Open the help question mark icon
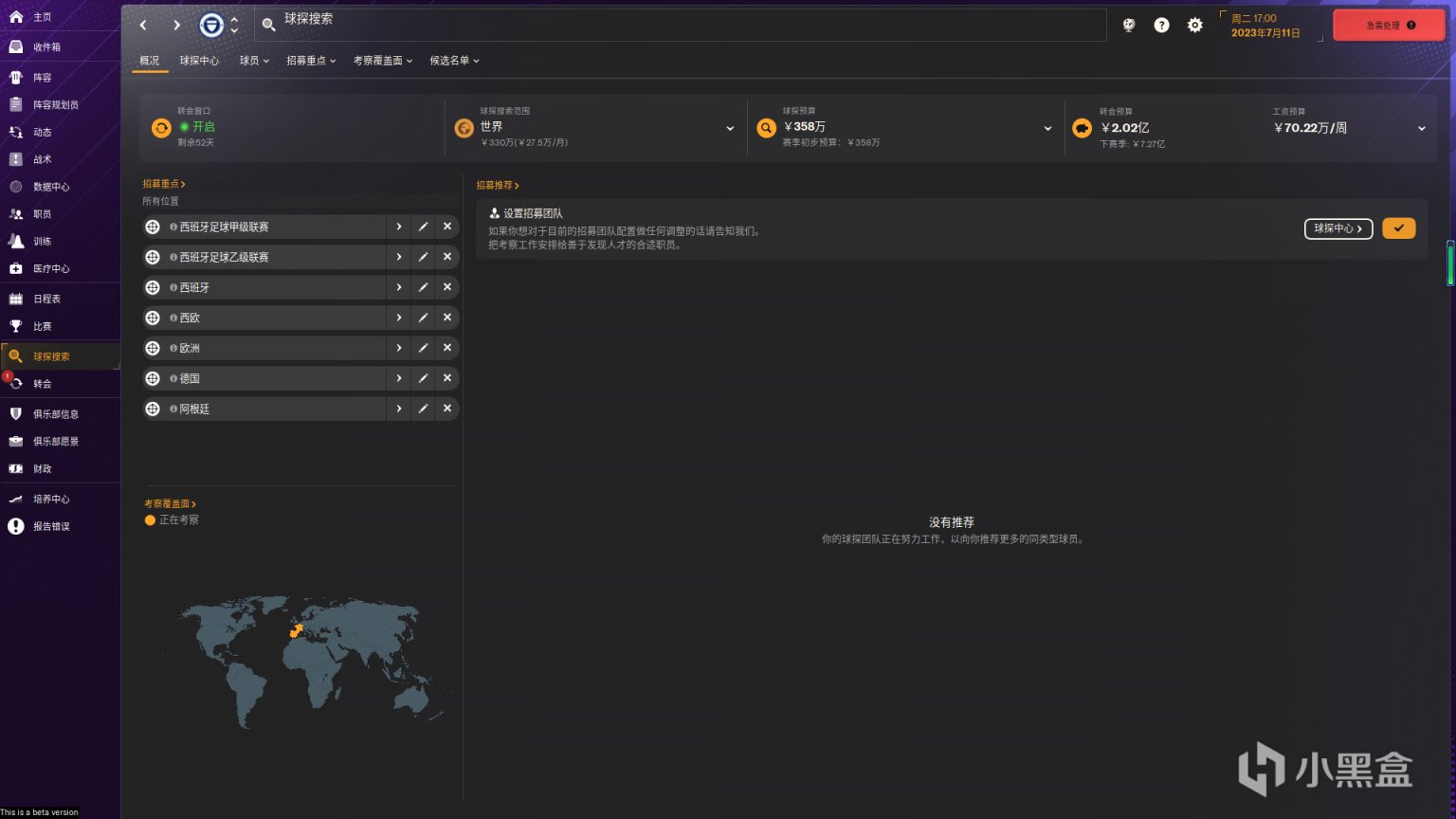The image size is (1456, 819). pos(1161,26)
